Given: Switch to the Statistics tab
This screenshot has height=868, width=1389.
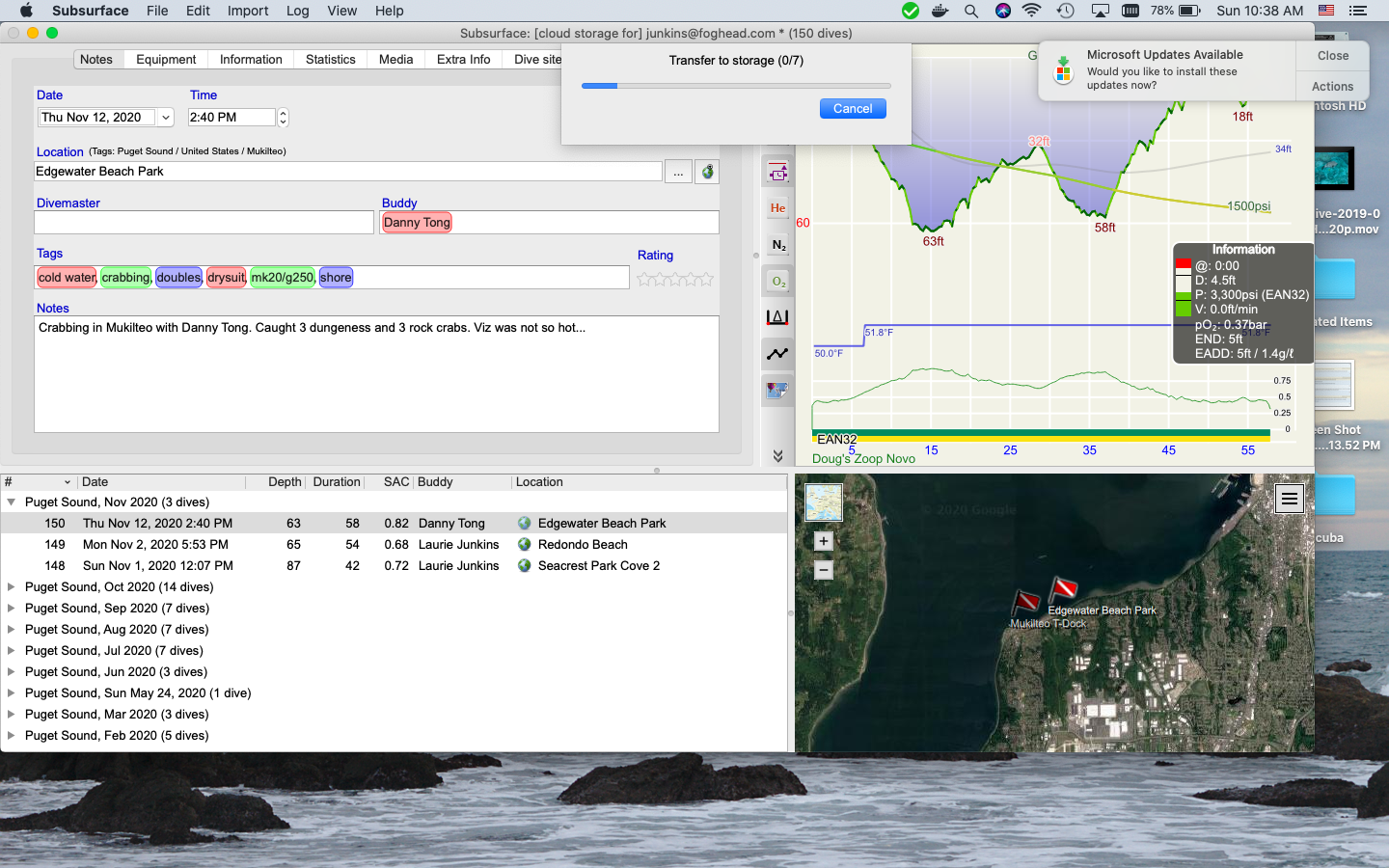Looking at the screenshot, I should click(330, 59).
